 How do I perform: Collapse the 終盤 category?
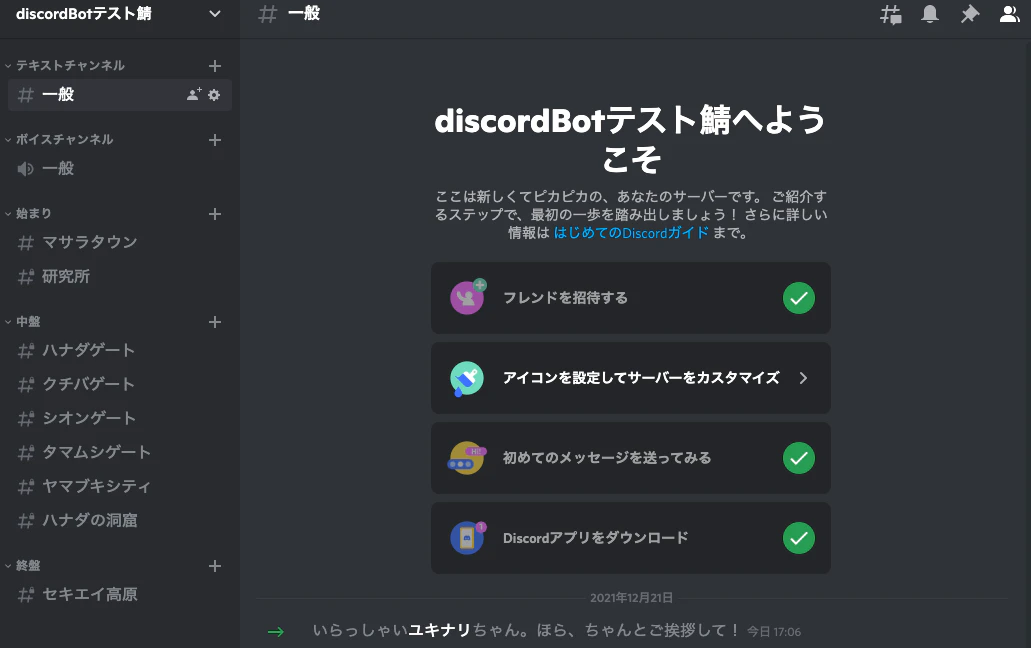tap(23, 565)
